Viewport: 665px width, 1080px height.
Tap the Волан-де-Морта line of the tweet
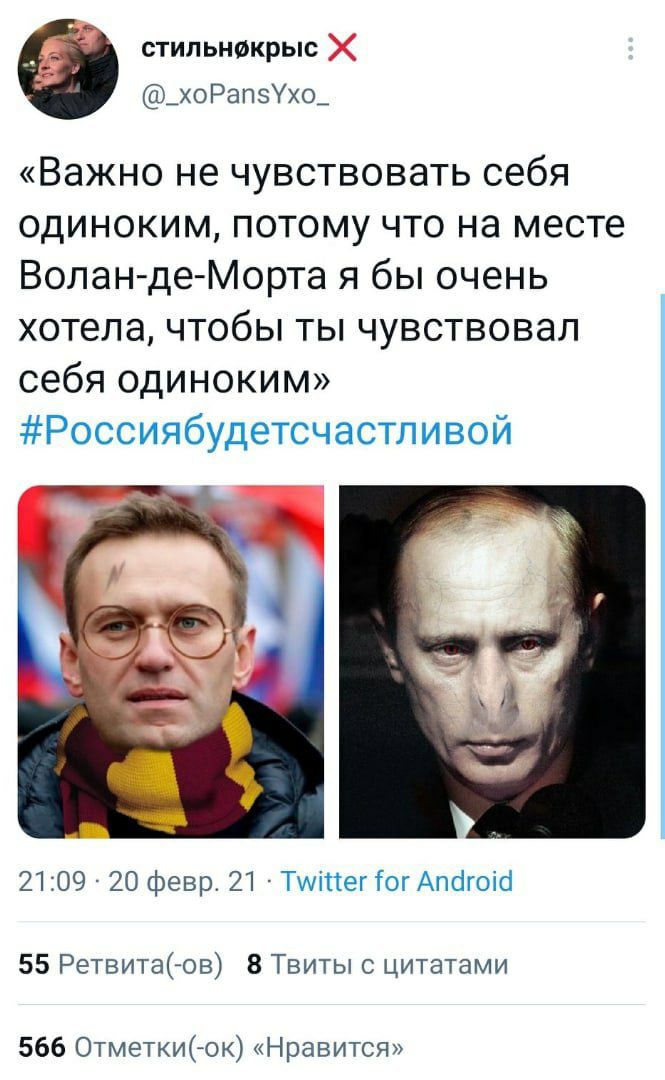pos(283,276)
